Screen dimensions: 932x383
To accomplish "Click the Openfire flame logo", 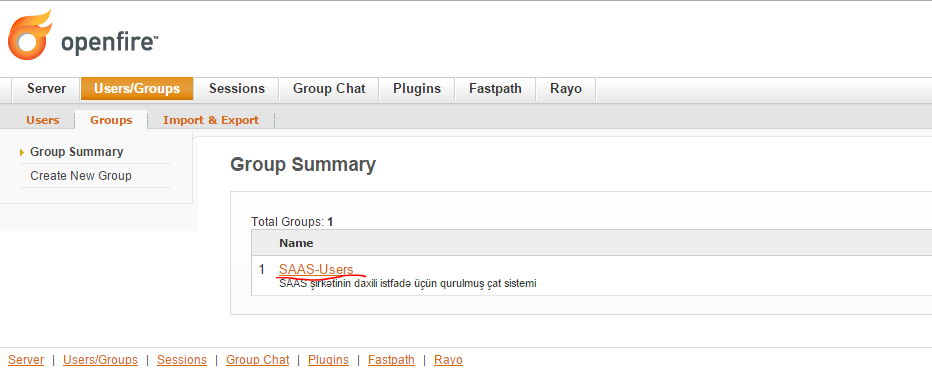I will [x=30, y=35].
